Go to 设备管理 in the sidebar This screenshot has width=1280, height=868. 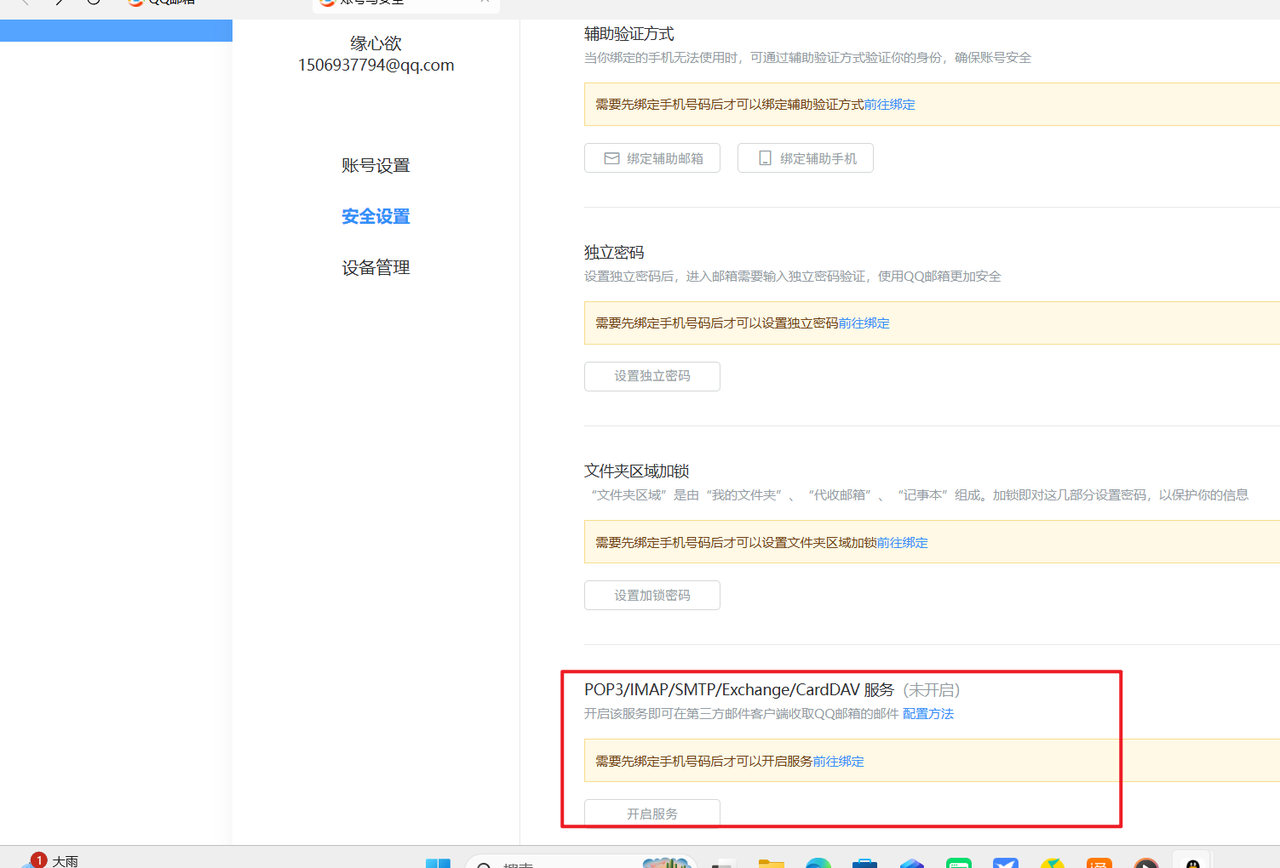tap(376, 268)
